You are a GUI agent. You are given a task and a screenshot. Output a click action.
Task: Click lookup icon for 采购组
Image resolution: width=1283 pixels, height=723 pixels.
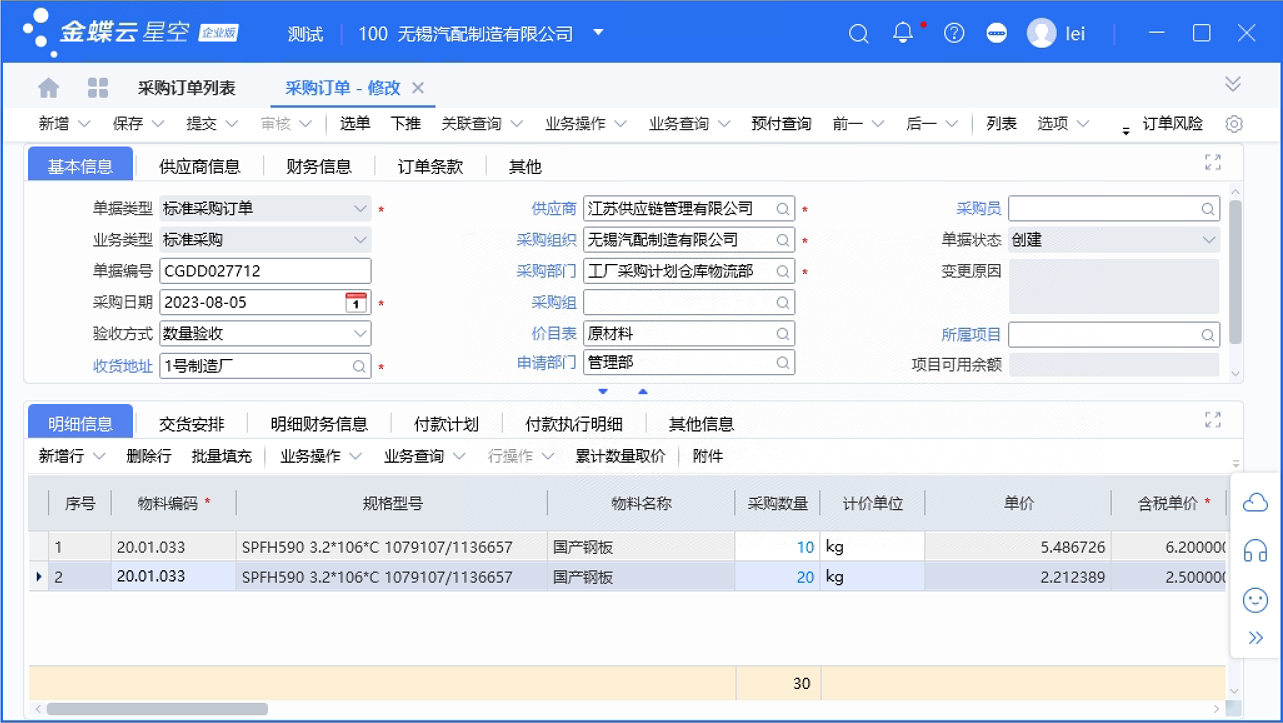click(x=783, y=303)
